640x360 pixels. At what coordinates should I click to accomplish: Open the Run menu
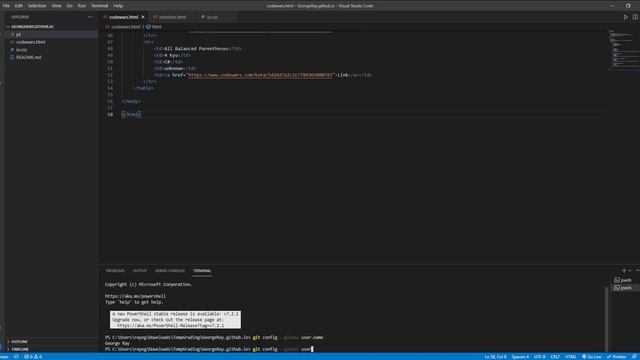tap(82, 6)
